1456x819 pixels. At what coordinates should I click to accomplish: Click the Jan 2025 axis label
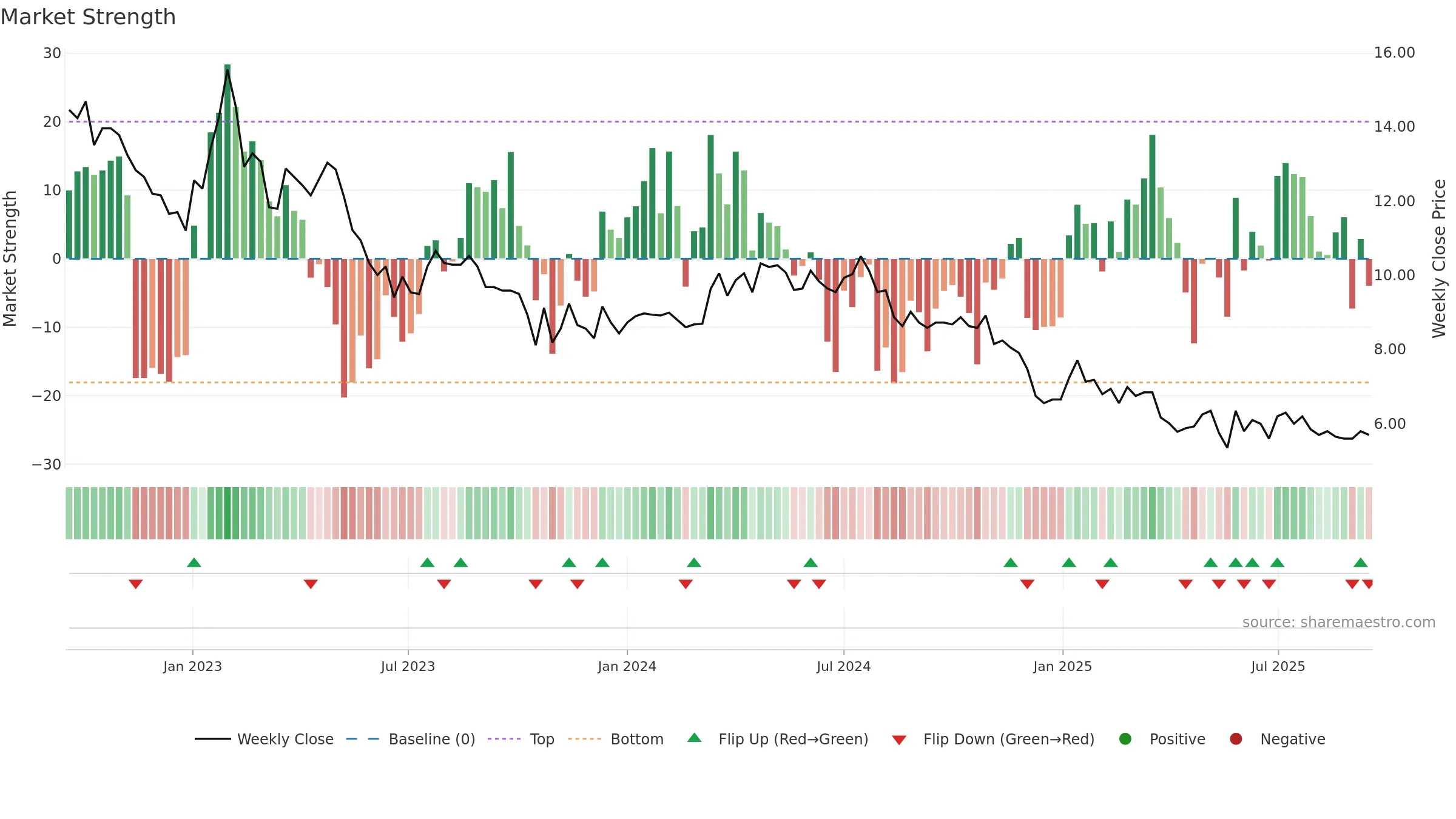[x=1062, y=667]
